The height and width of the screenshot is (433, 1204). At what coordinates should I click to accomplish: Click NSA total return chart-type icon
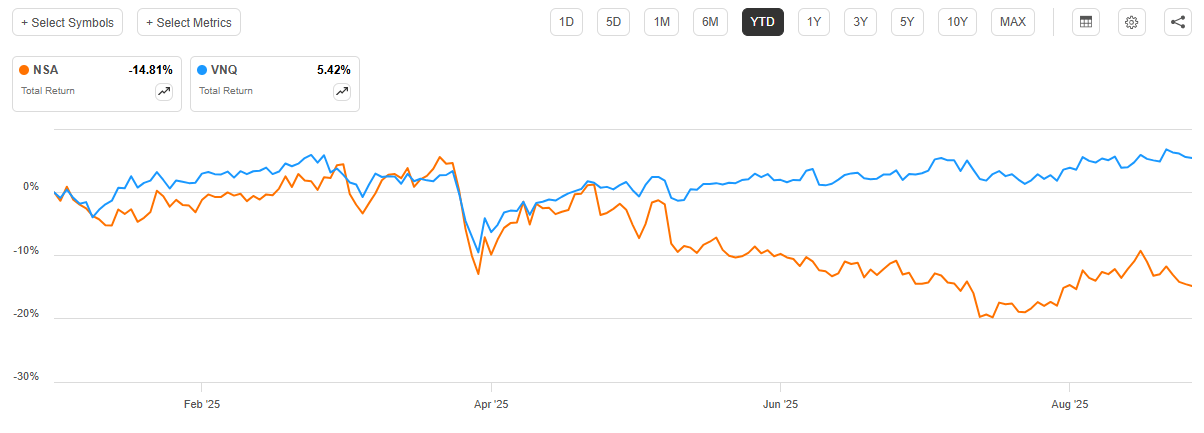(163, 92)
